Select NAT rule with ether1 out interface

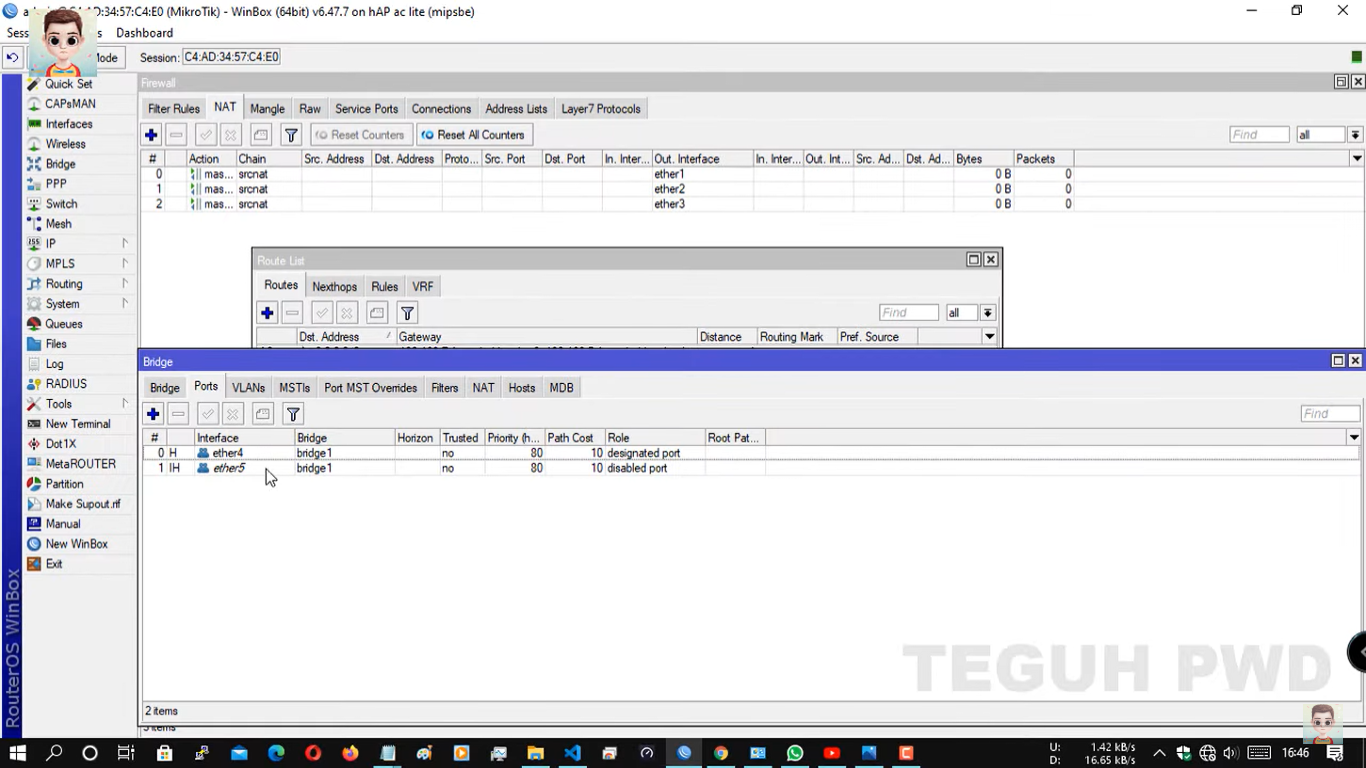752,174
